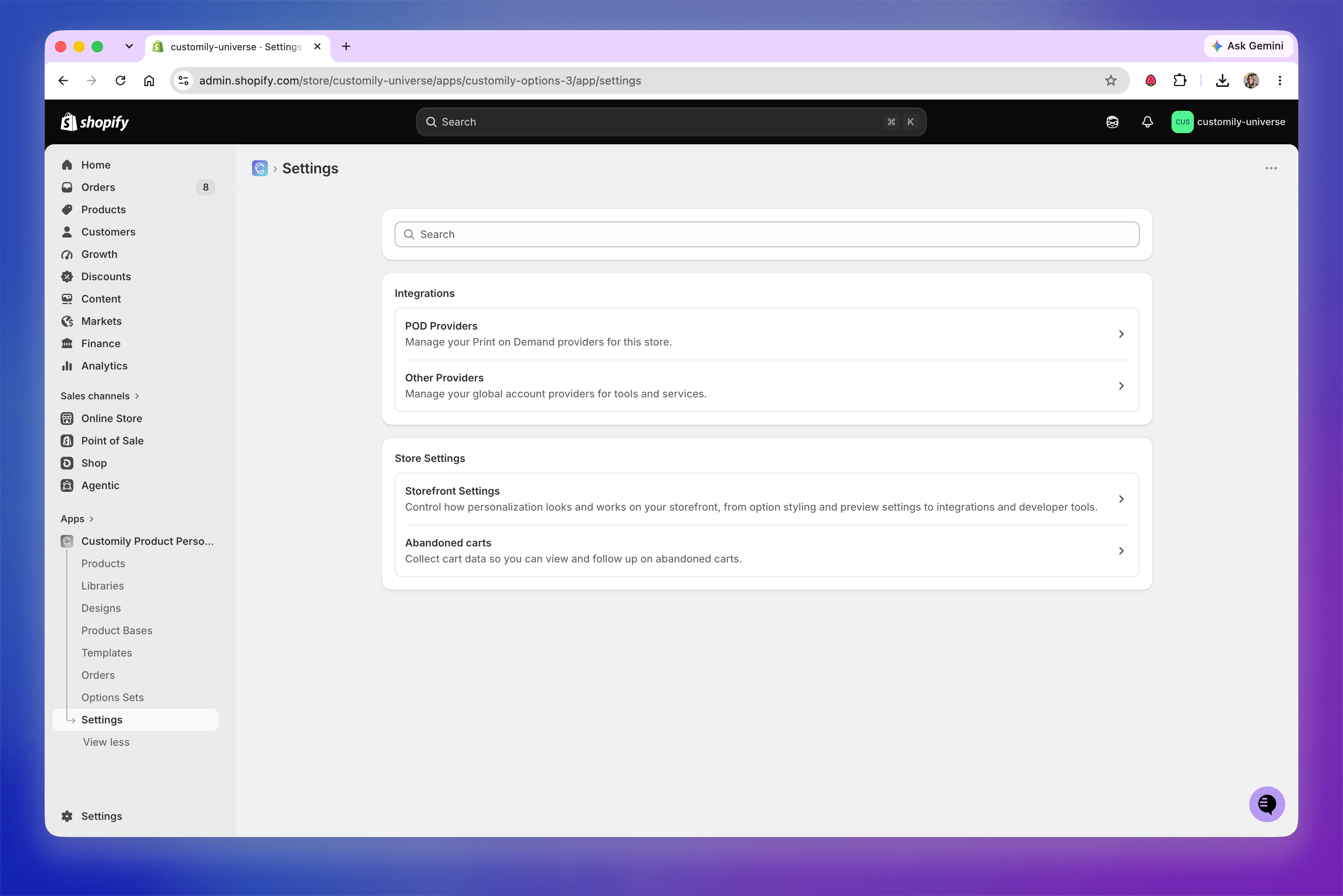Click the Growth icon in the sidebar
This screenshot has width=1343, height=896.
coord(67,254)
